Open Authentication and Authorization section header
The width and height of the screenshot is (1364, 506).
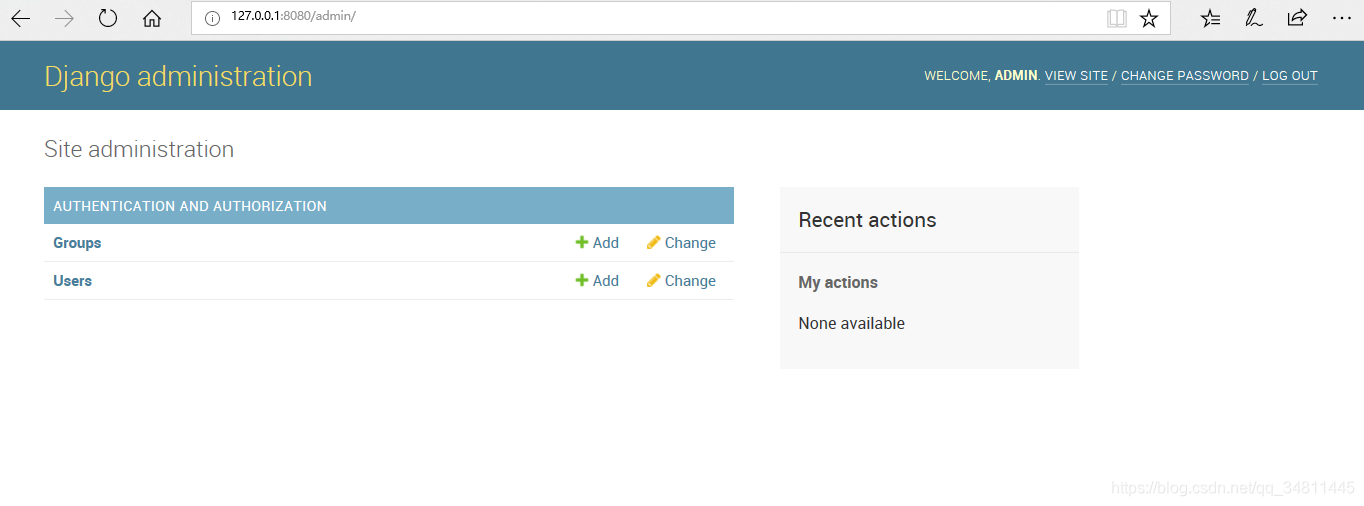click(x=190, y=206)
